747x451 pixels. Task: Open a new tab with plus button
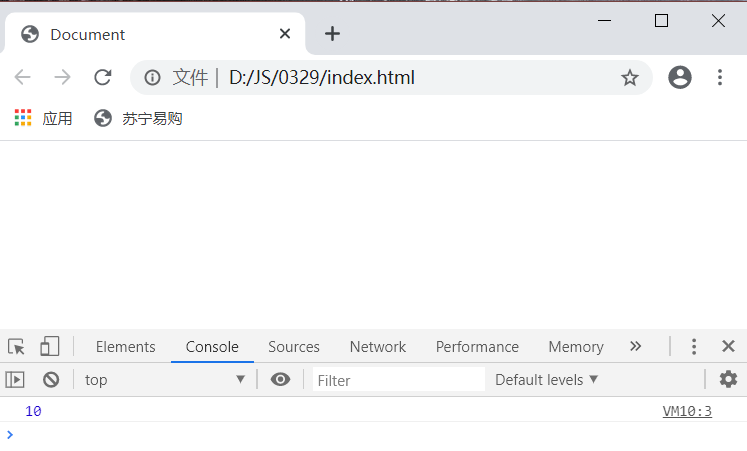tap(332, 34)
